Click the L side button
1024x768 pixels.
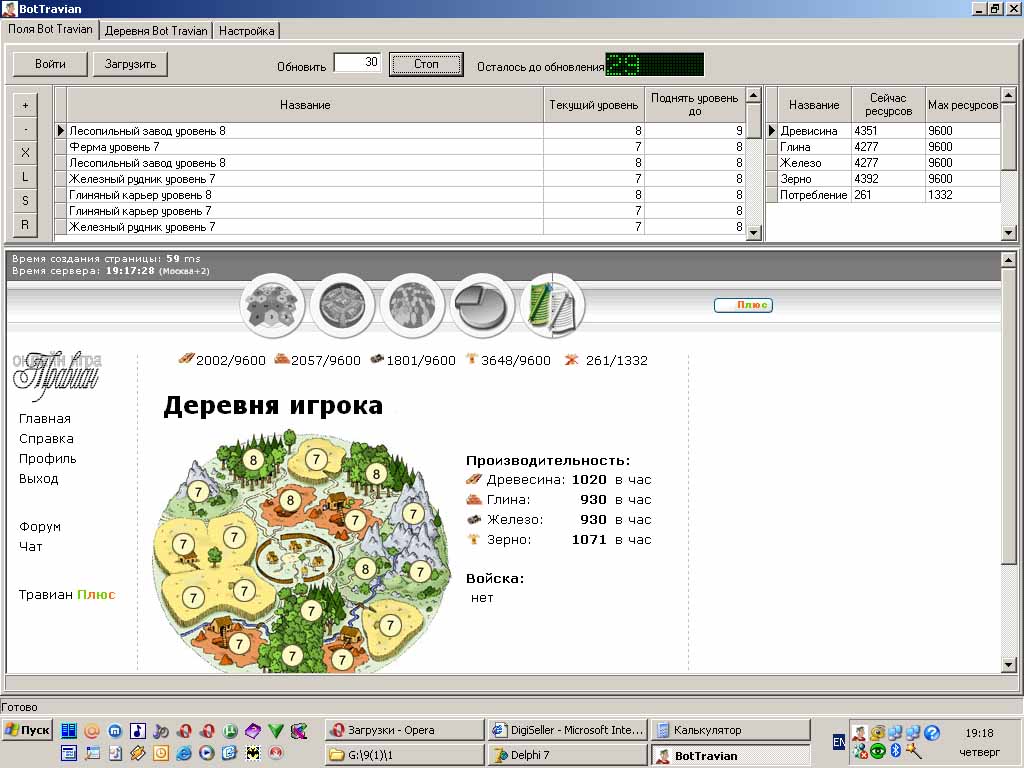tap(25, 177)
